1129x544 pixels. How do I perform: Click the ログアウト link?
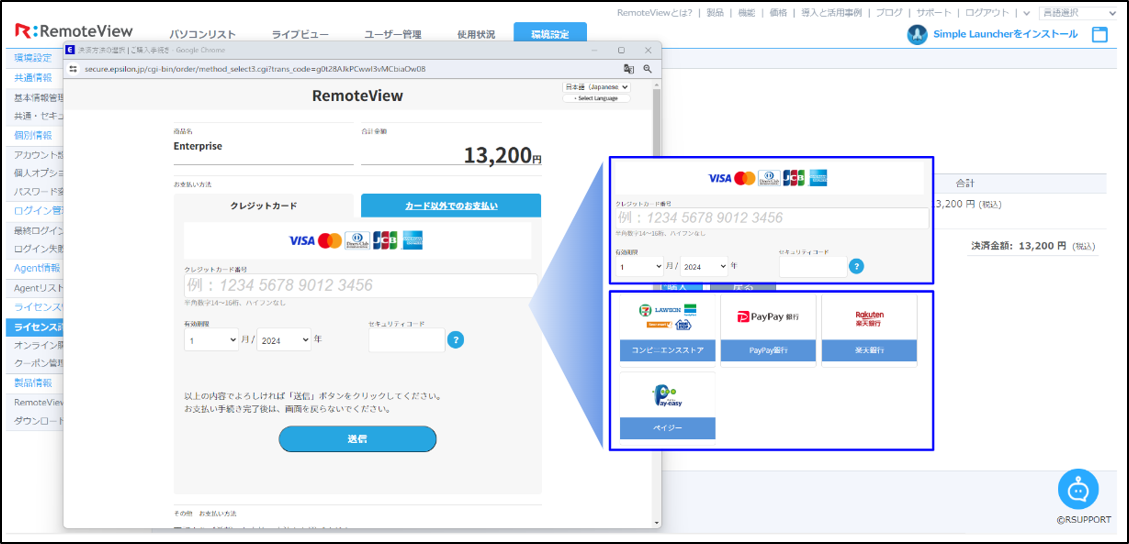[x=988, y=13]
